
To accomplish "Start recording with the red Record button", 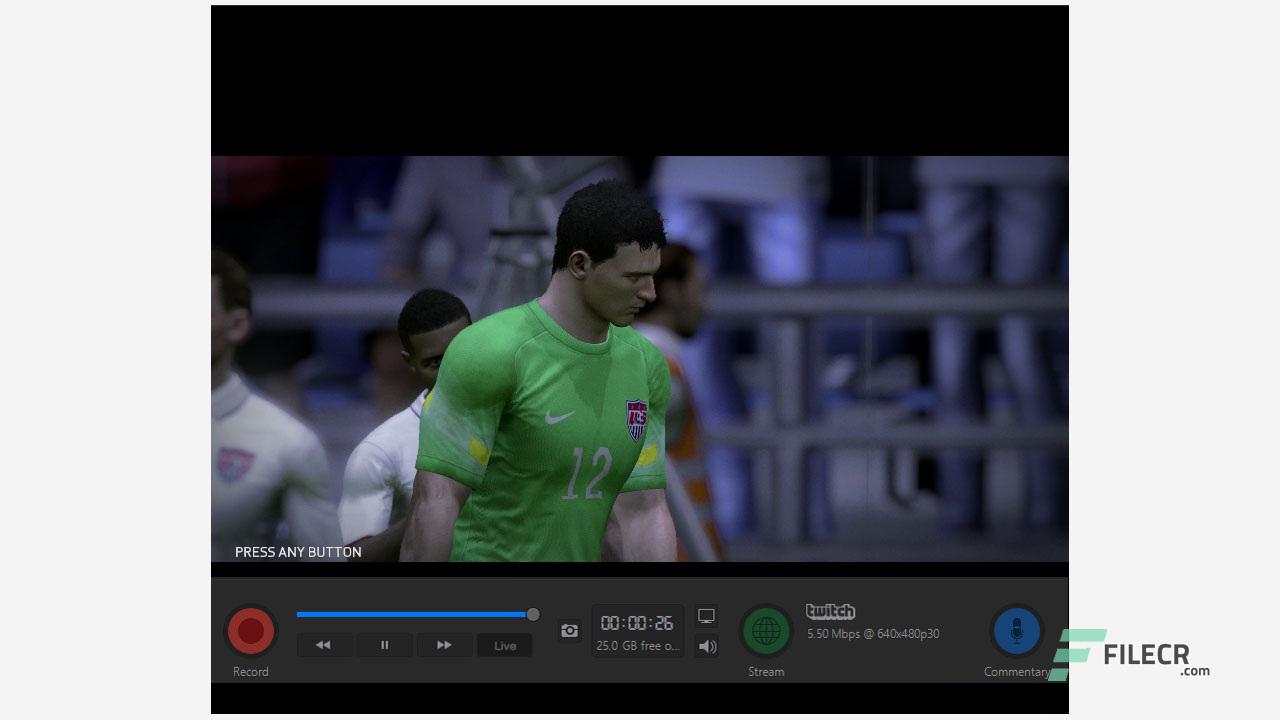I will (x=251, y=631).
